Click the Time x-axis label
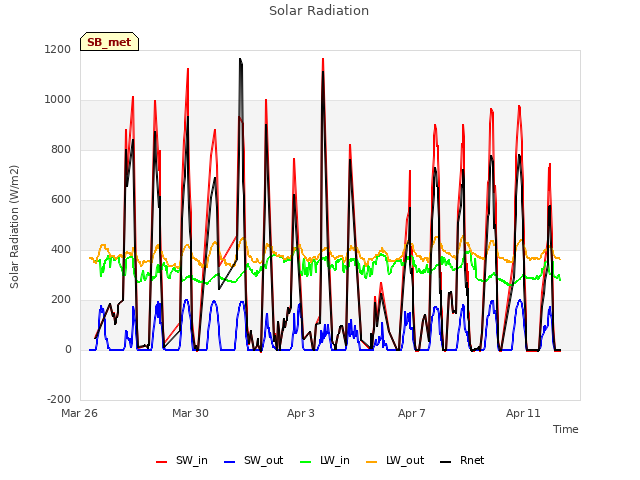This screenshot has width=640, height=480. (566, 429)
